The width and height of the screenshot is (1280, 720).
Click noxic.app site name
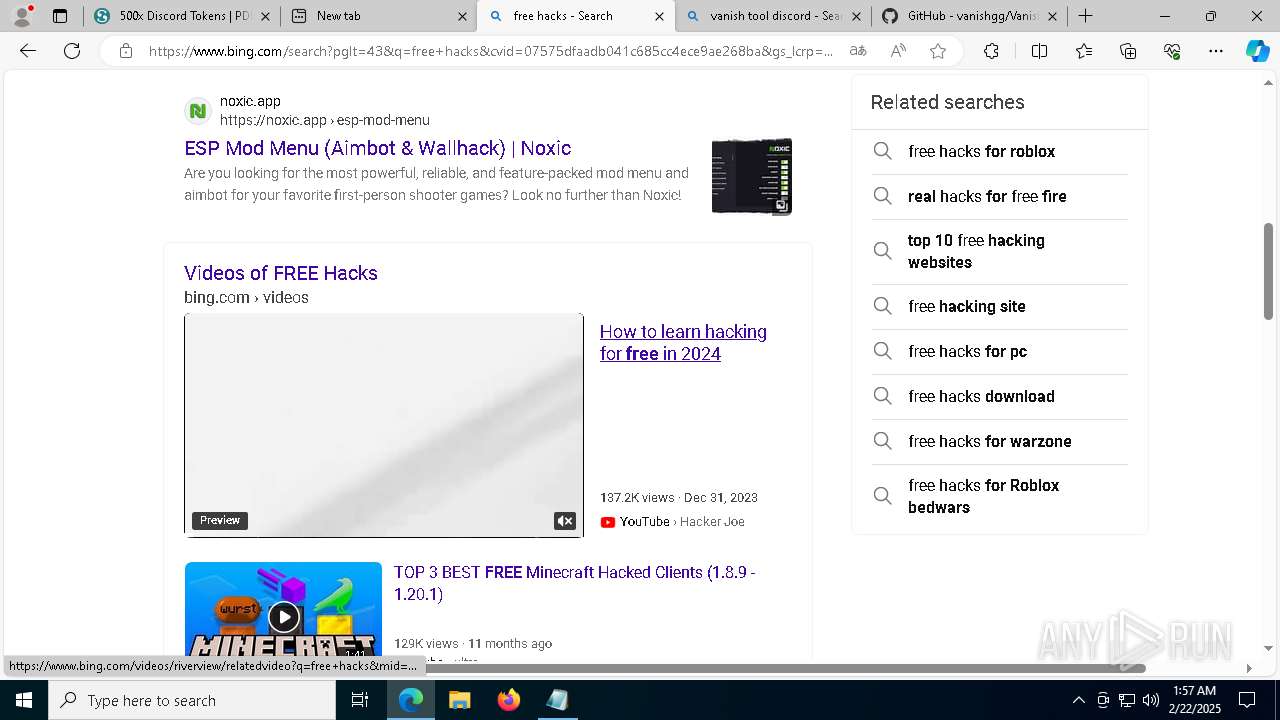250,101
